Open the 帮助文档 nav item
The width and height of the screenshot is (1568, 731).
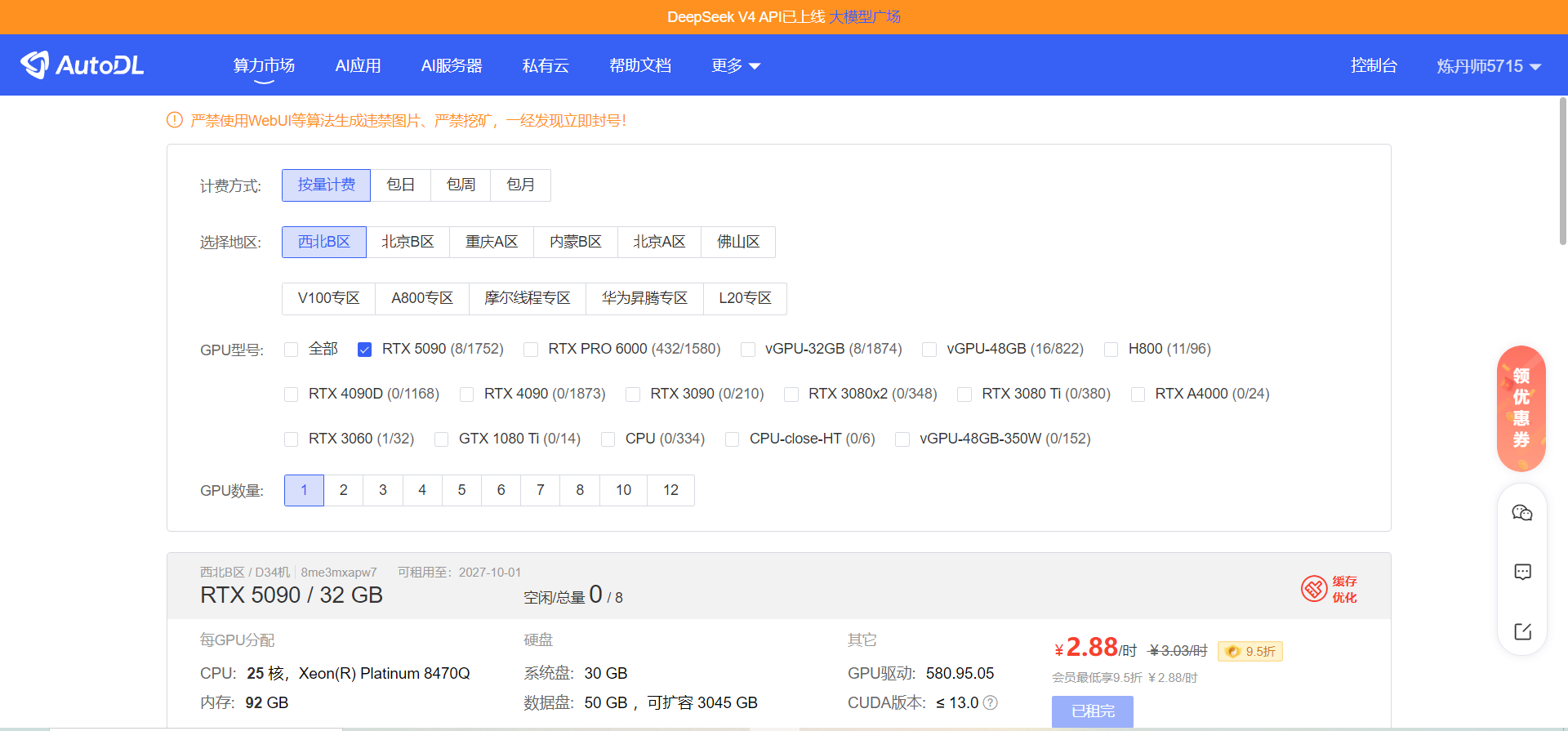click(x=640, y=65)
